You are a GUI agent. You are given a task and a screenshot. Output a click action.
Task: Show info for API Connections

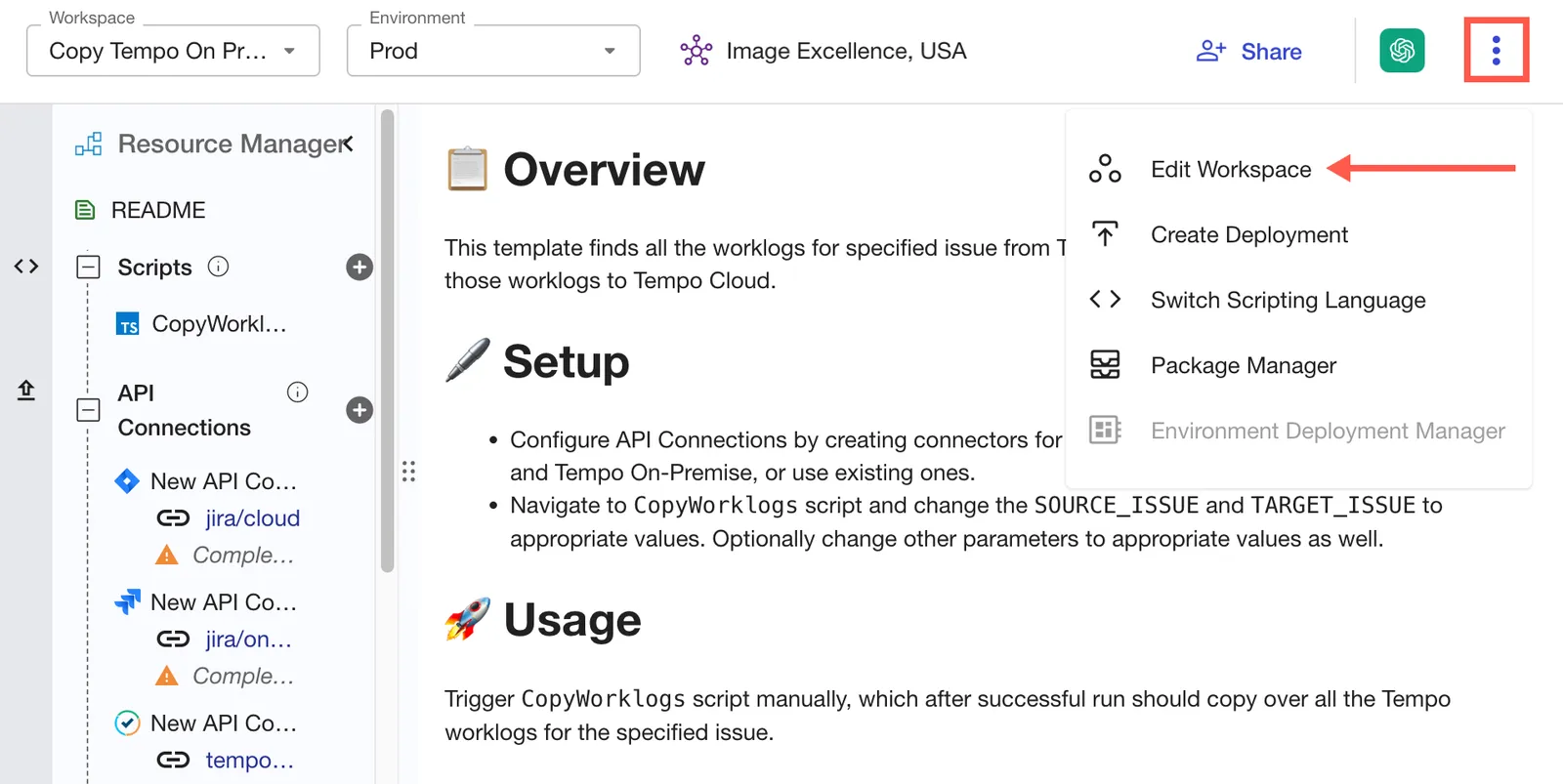pyautogui.click(x=297, y=392)
